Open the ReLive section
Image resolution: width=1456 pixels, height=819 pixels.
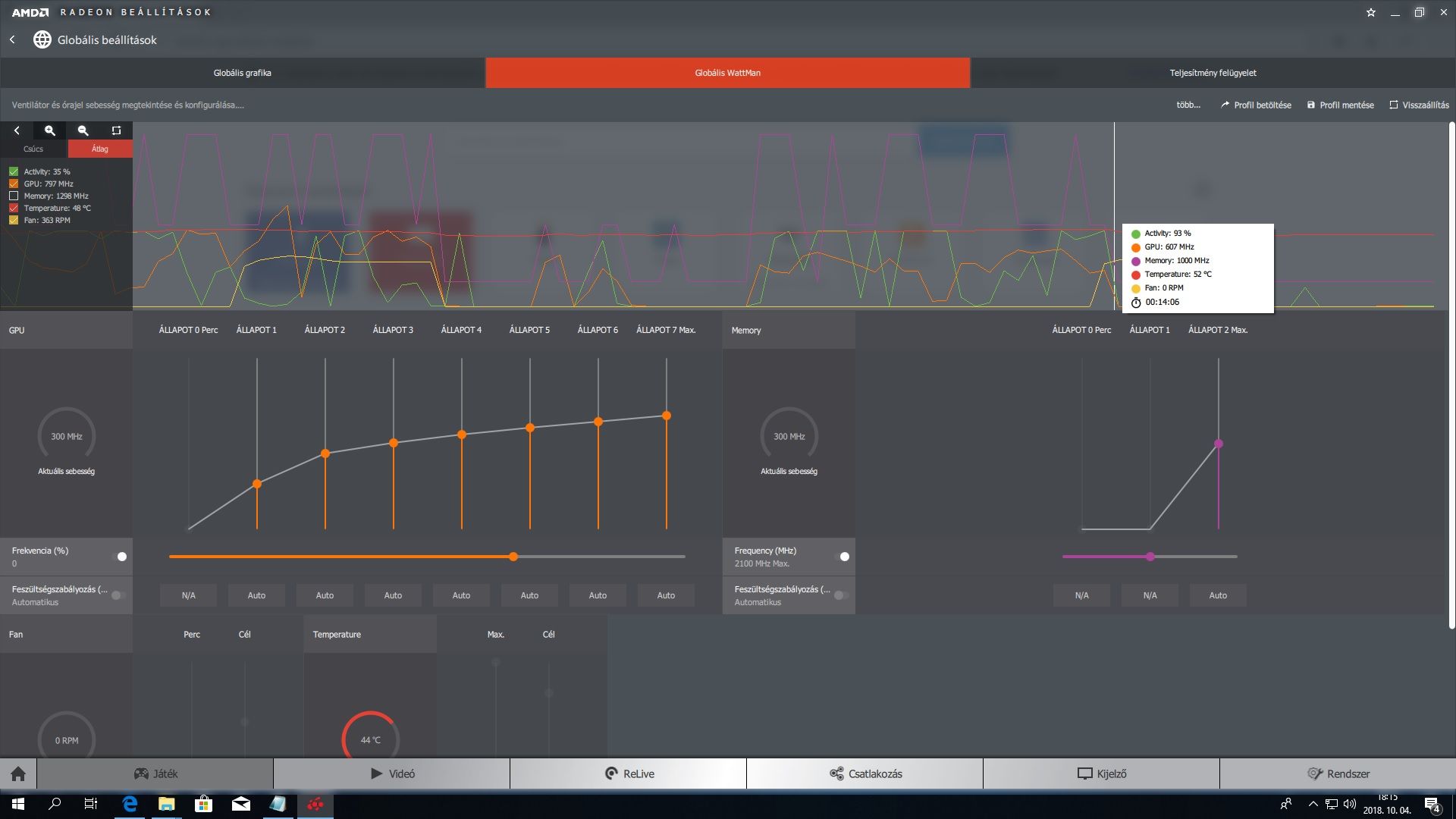click(629, 773)
